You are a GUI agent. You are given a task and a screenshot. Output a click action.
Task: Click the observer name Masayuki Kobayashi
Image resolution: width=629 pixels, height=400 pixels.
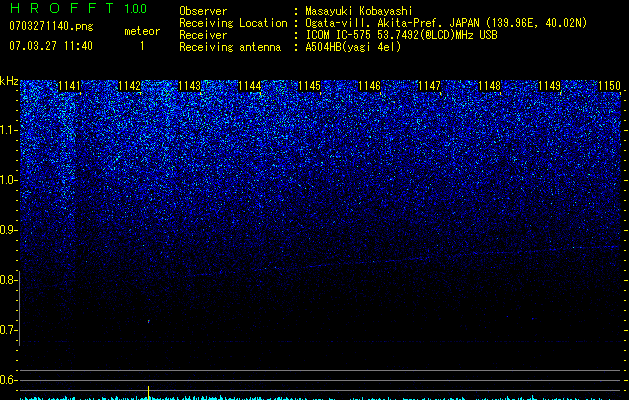[x=359, y=11]
